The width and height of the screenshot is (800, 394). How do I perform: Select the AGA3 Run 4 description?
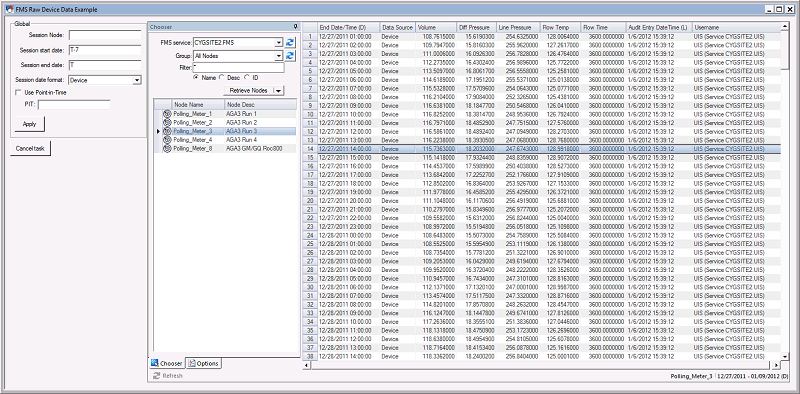(241, 140)
